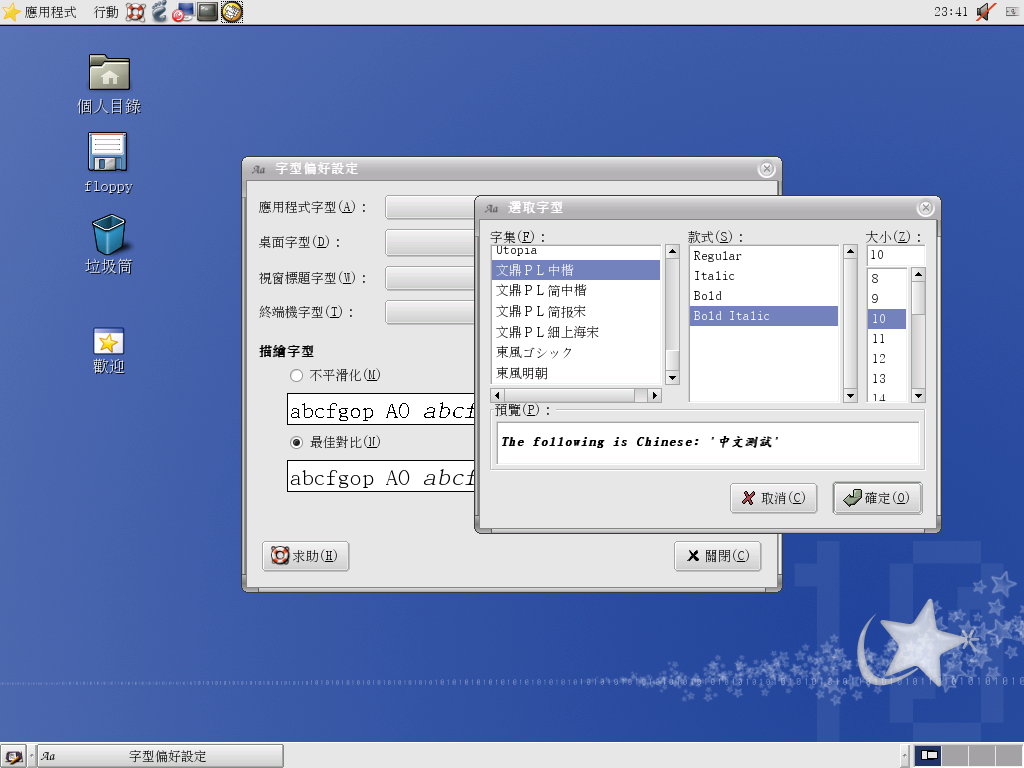Image resolution: width=1024 pixels, height=768 pixels.
Task: Open the 行動 actions menu
Action: (x=105, y=12)
